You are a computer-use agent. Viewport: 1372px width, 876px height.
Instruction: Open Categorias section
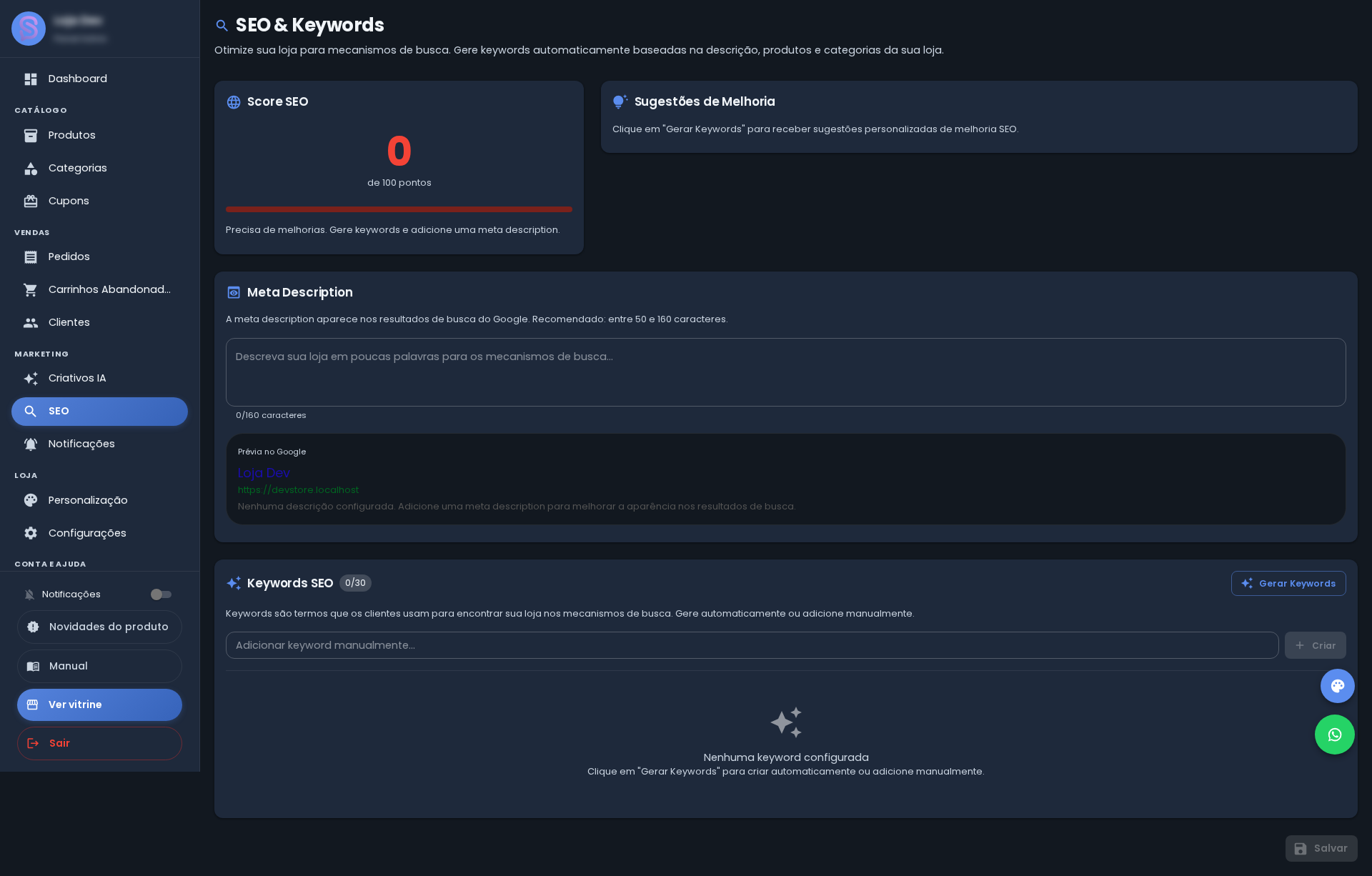pyautogui.click(x=99, y=169)
